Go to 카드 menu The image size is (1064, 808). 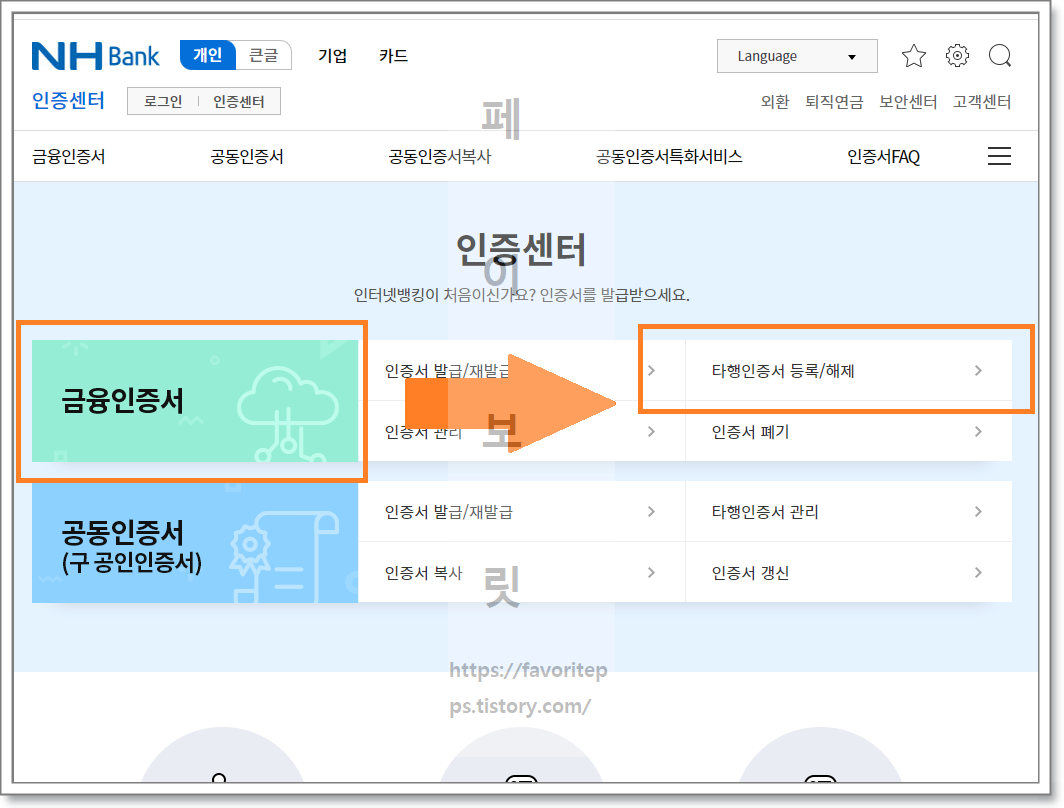[x=393, y=56]
